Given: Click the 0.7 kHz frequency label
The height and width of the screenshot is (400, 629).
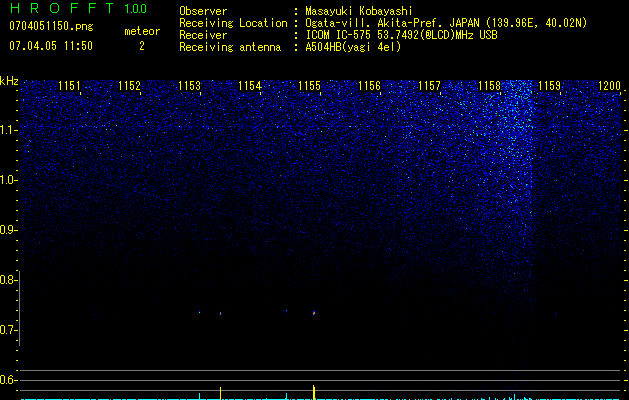Looking at the screenshot, I should tap(9, 330).
